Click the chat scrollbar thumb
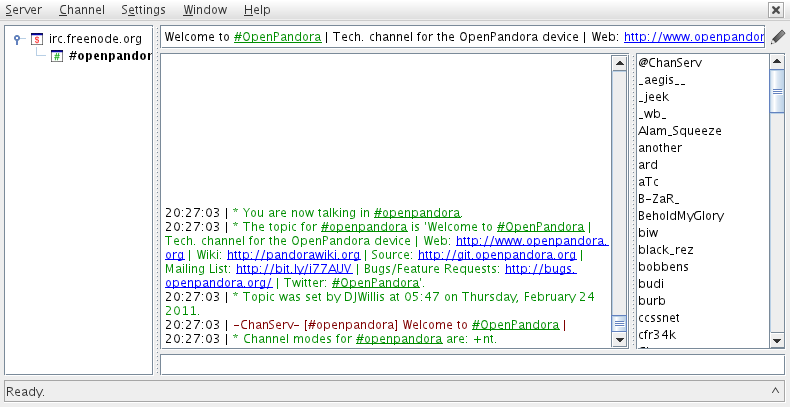Image resolution: width=790 pixels, height=407 pixels. [x=619, y=322]
